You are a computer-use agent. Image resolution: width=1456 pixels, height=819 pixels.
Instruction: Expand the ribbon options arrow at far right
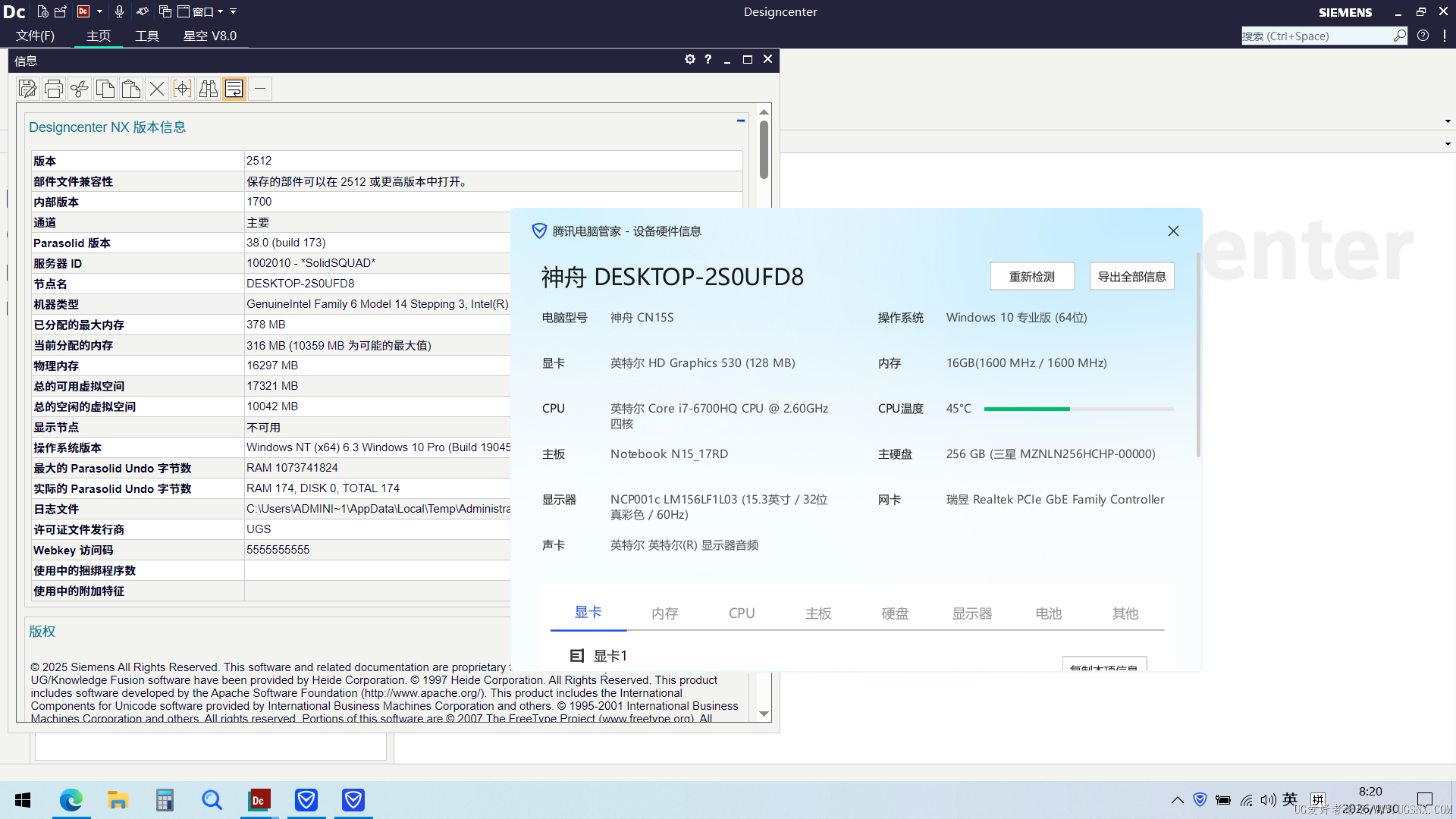pos(1448,121)
